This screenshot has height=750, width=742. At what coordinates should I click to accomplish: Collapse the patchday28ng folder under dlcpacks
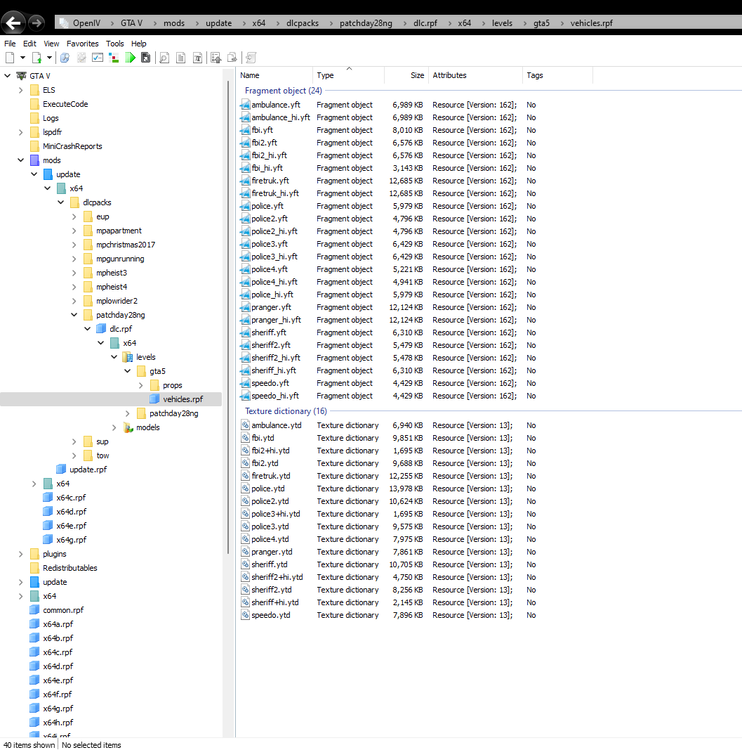pyautogui.click(x=74, y=315)
